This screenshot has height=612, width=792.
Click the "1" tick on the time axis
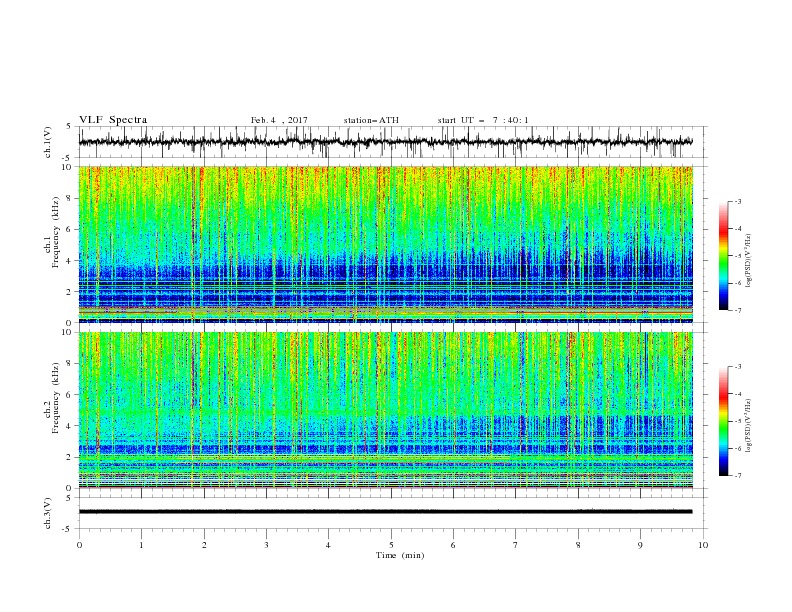coord(141,545)
